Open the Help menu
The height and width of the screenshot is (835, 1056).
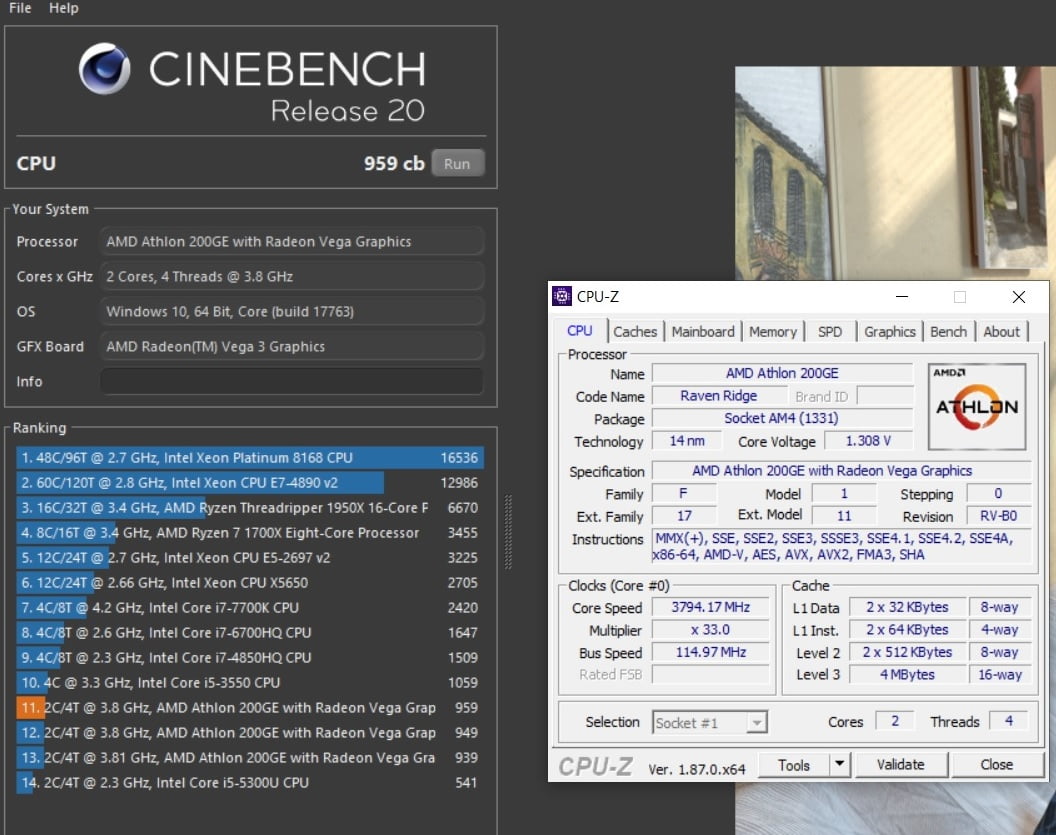tap(64, 8)
